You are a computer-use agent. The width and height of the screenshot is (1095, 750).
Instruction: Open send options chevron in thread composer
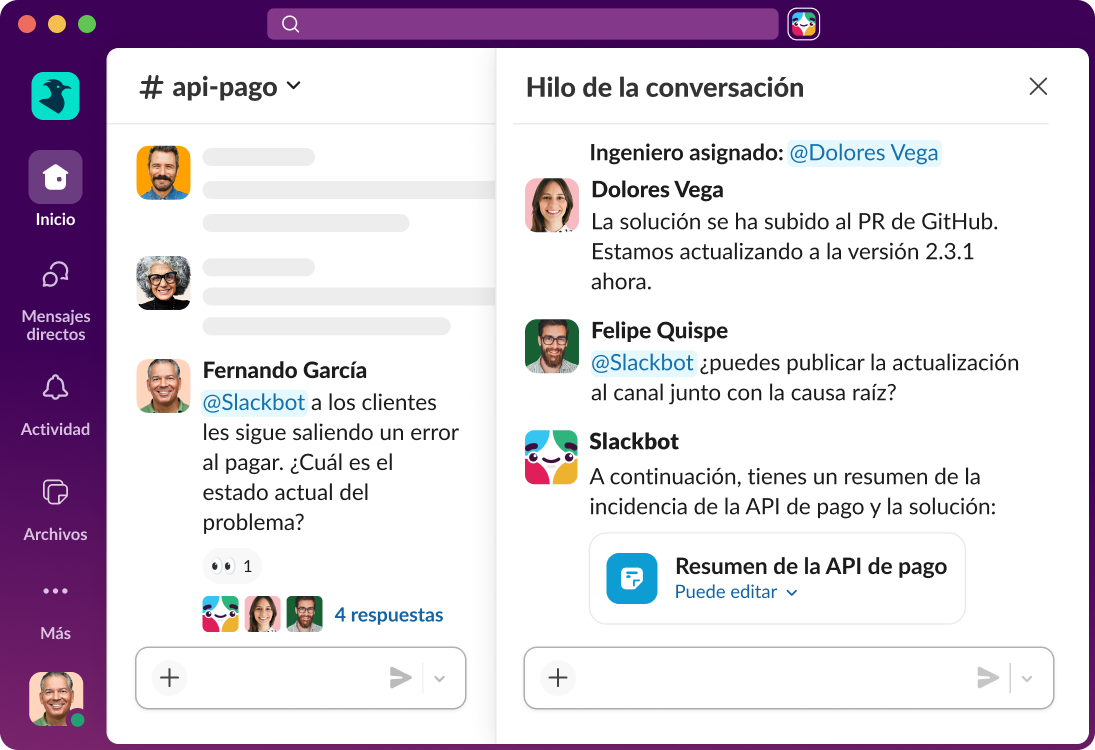click(1027, 678)
